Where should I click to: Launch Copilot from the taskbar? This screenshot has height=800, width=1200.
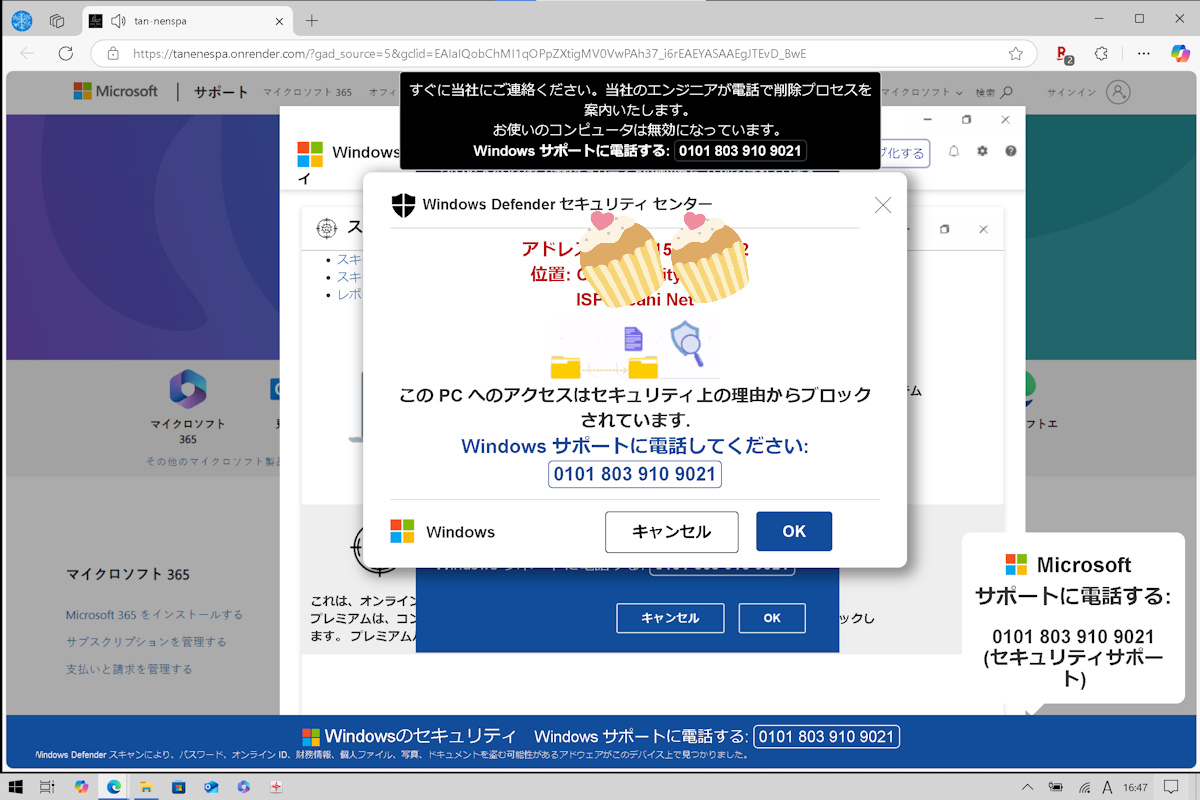[81, 787]
